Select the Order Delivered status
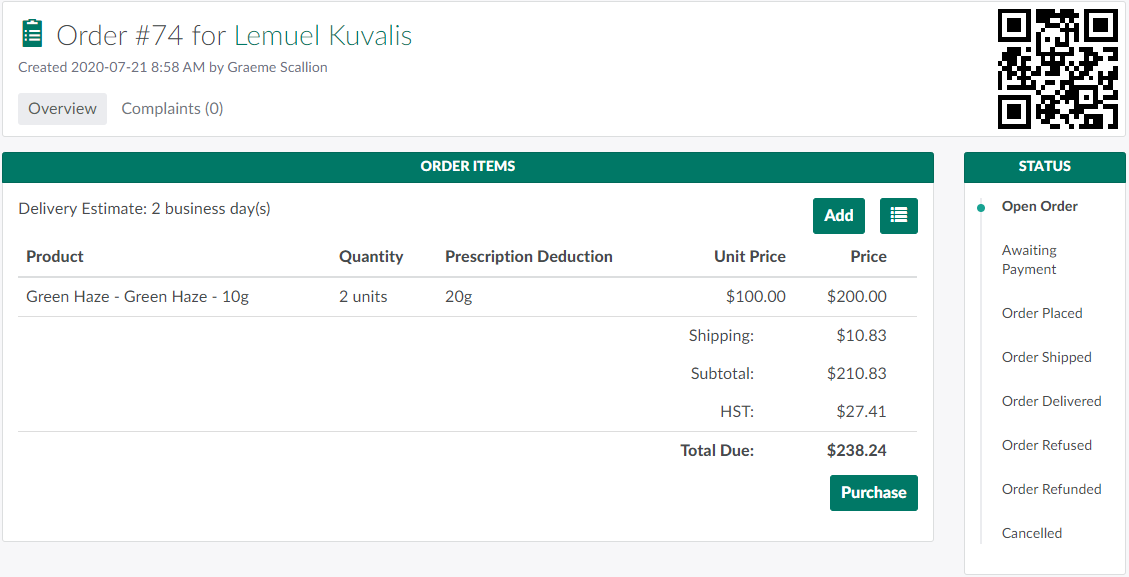The image size is (1129, 577). [1051, 401]
